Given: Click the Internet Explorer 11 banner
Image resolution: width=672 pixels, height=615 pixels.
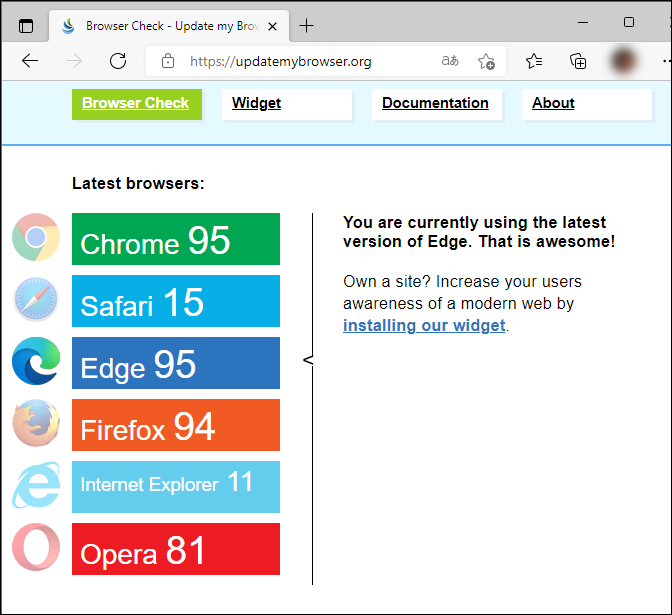Looking at the screenshot, I should click(x=176, y=487).
